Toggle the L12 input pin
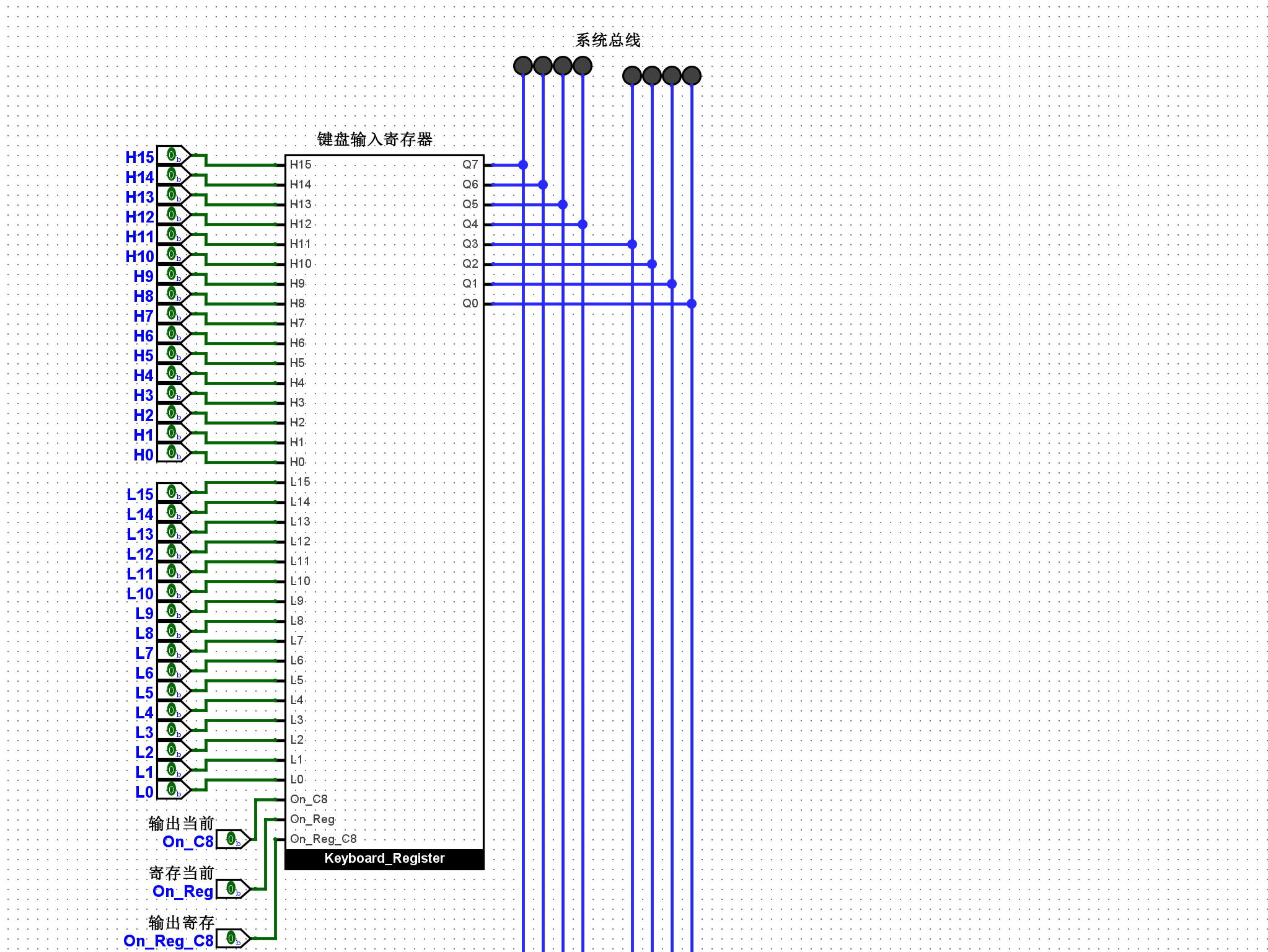 pyautogui.click(x=174, y=552)
